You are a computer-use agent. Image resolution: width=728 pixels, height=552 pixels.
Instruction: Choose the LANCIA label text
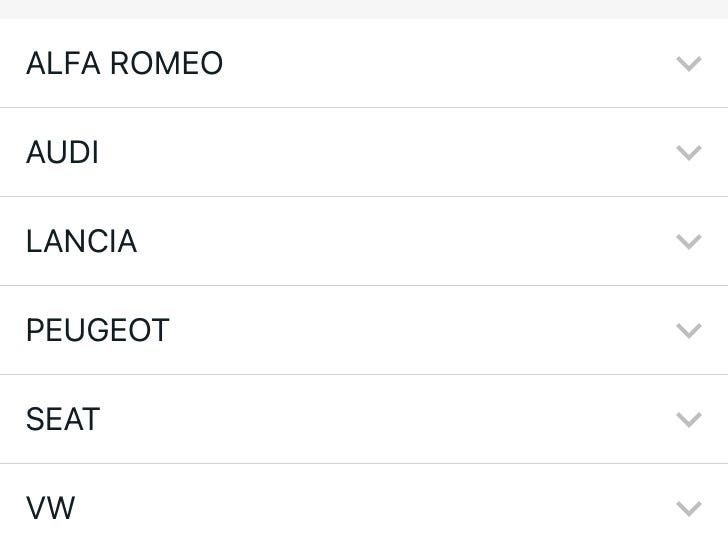[x=81, y=242]
